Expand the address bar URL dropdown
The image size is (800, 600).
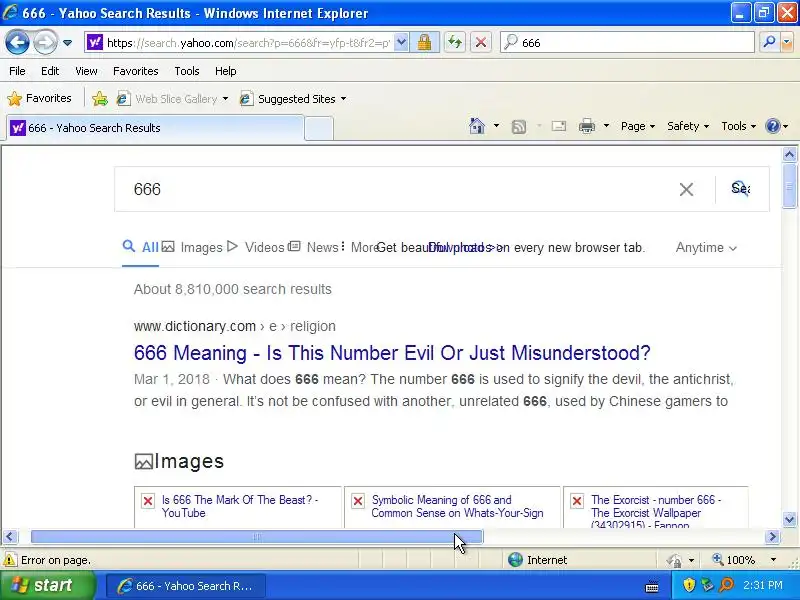tap(402, 43)
